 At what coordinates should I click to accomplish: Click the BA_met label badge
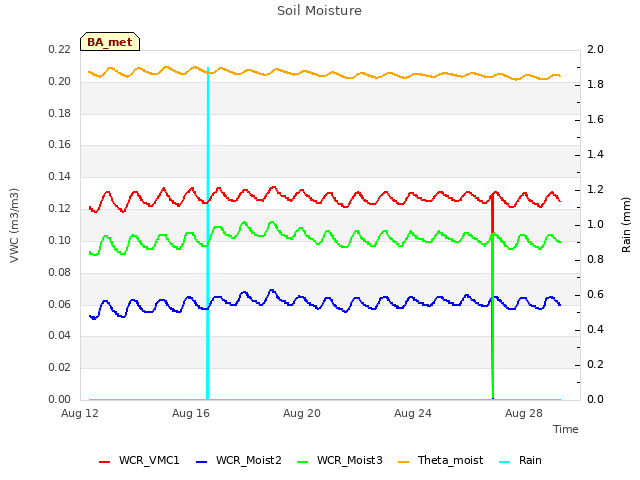tap(110, 42)
